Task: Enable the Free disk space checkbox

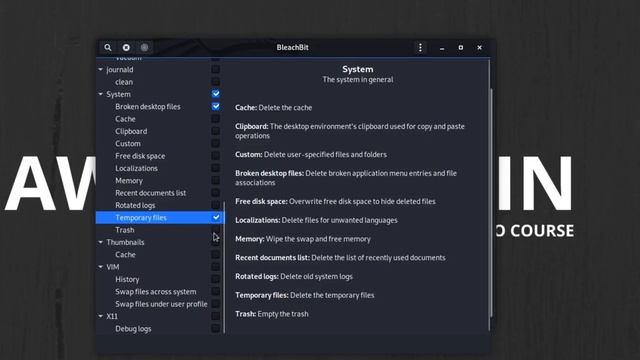Action: 216,156
